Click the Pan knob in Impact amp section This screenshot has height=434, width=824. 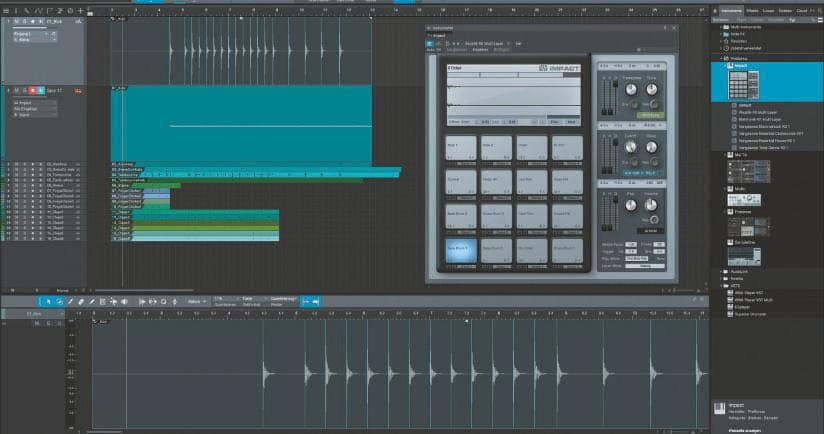click(x=631, y=205)
